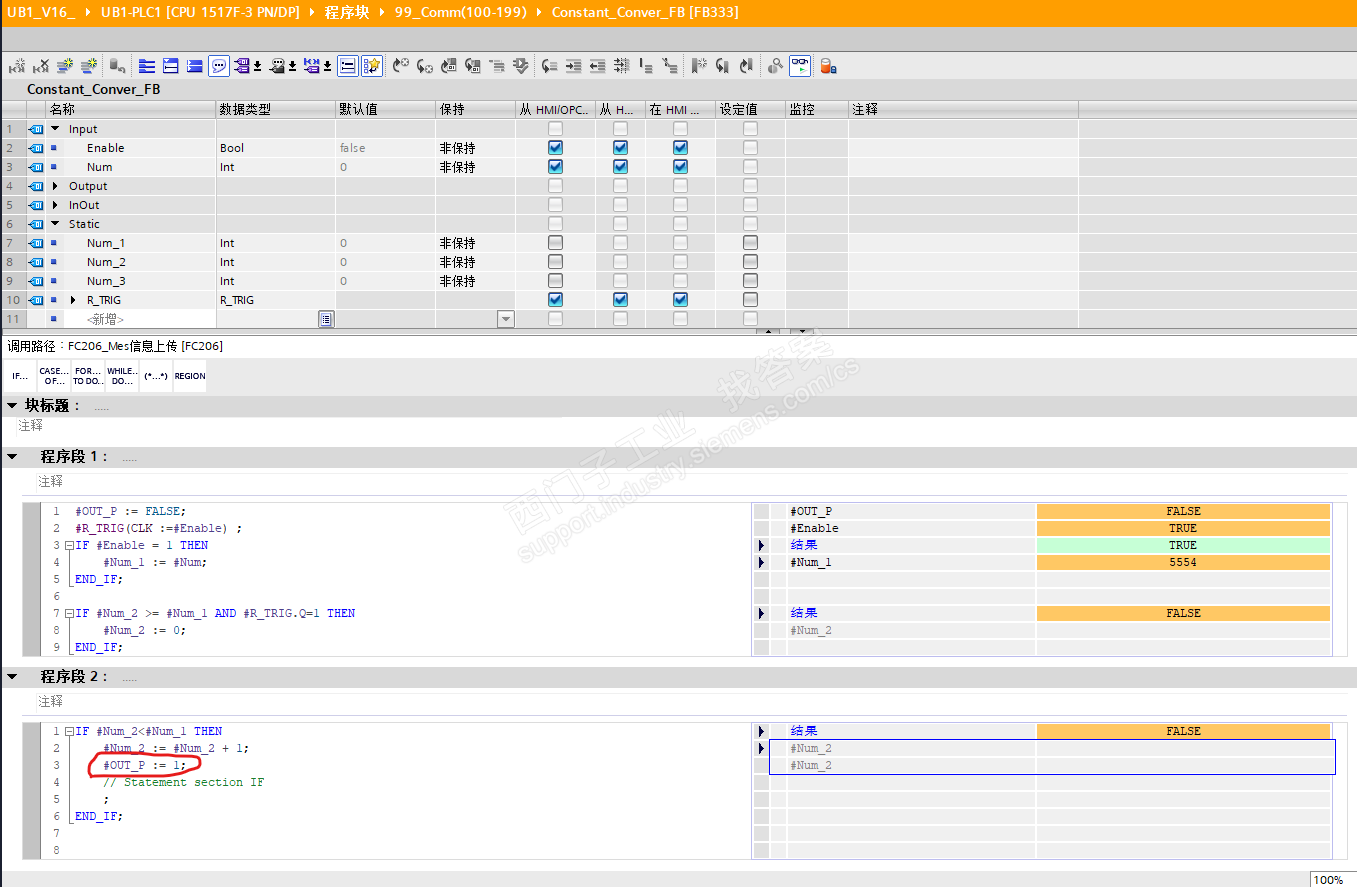Click the tag icon in the Num_3 row

35,281
